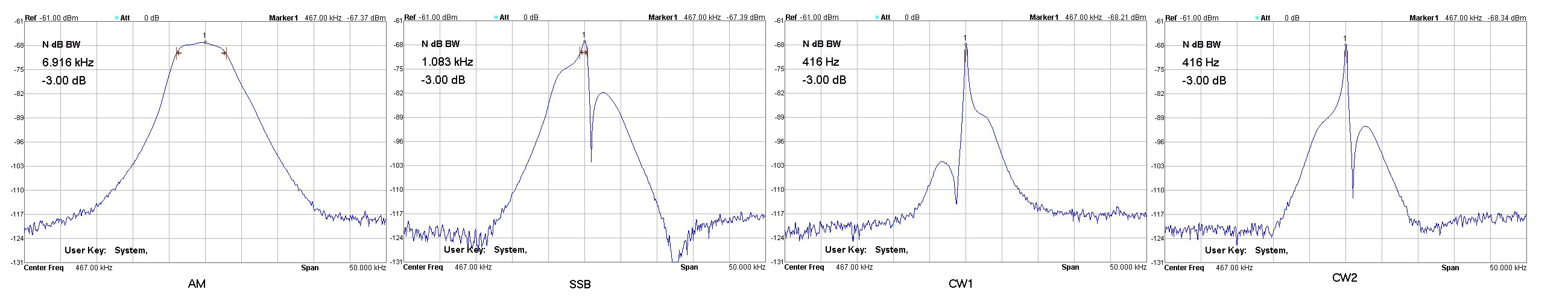Select right -3 dB bandwidth arrow in AM plot
This screenshot has height=298, width=1568.
(224, 54)
